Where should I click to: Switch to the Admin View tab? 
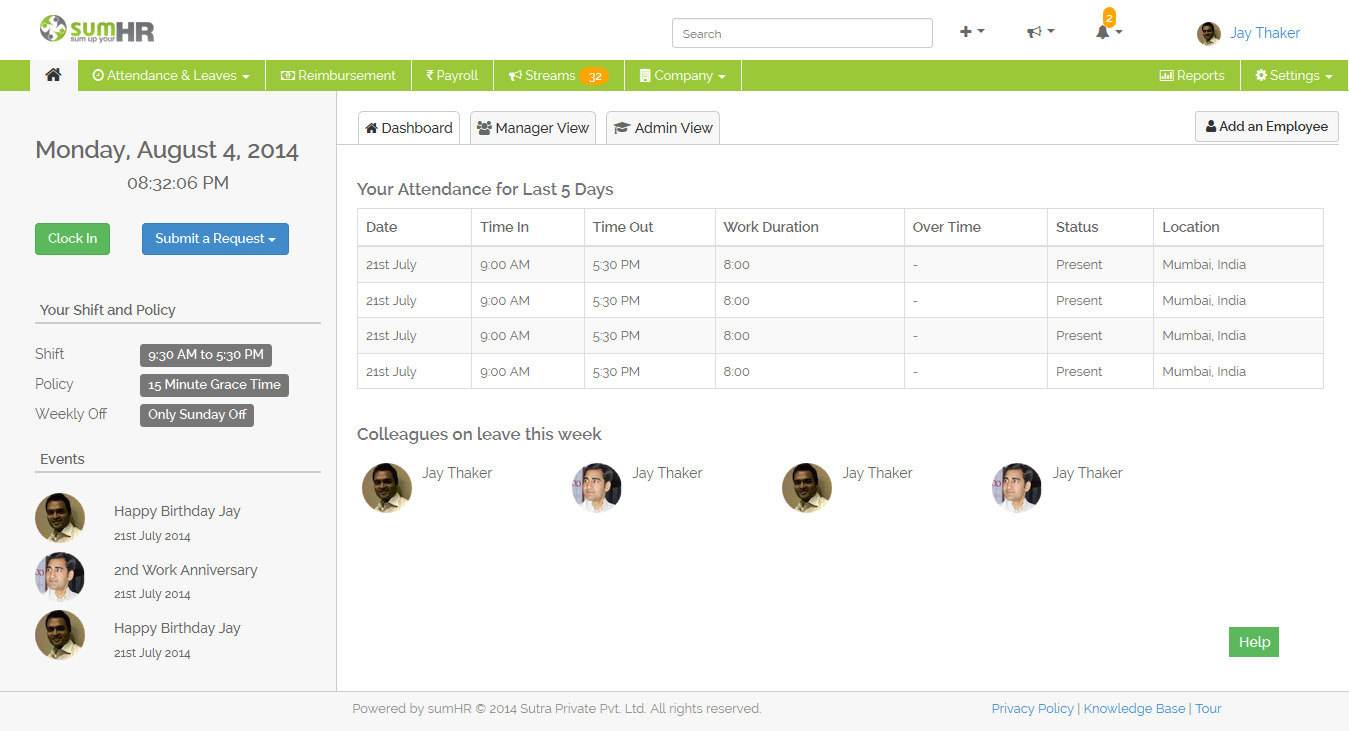tap(663, 128)
